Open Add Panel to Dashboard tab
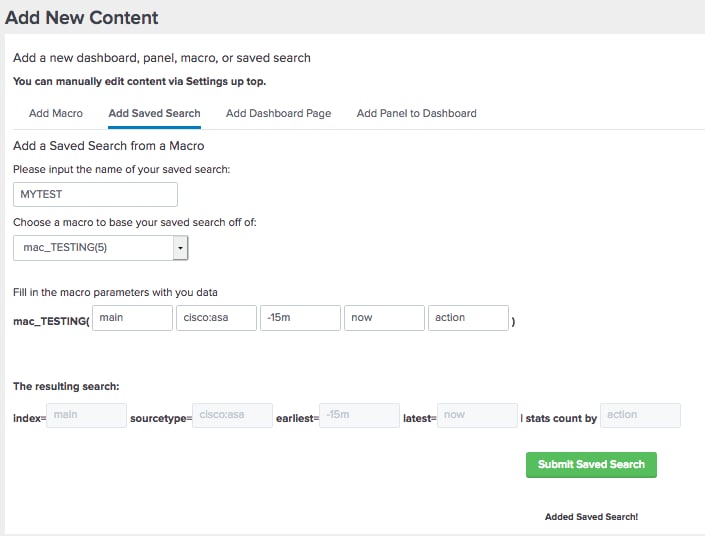Viewport: 705px width, 536px height. coord(416,113)
